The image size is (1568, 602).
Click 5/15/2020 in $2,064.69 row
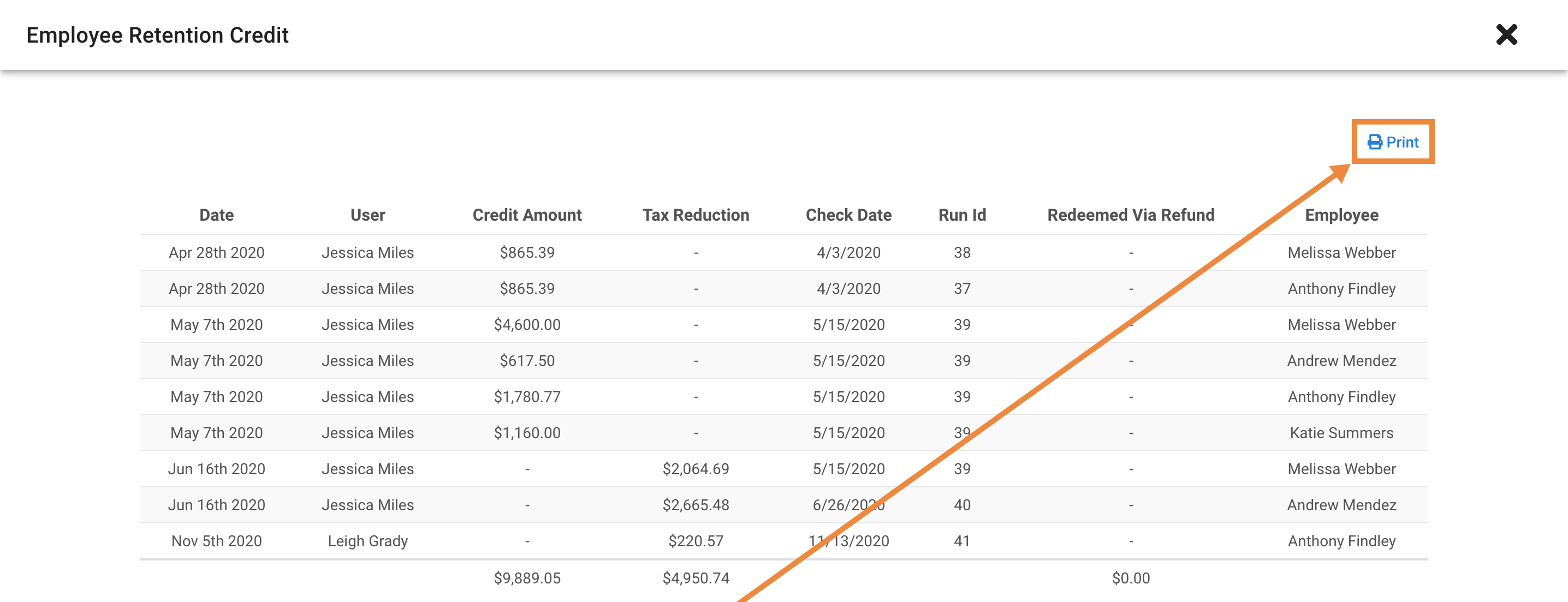(848, 469)
